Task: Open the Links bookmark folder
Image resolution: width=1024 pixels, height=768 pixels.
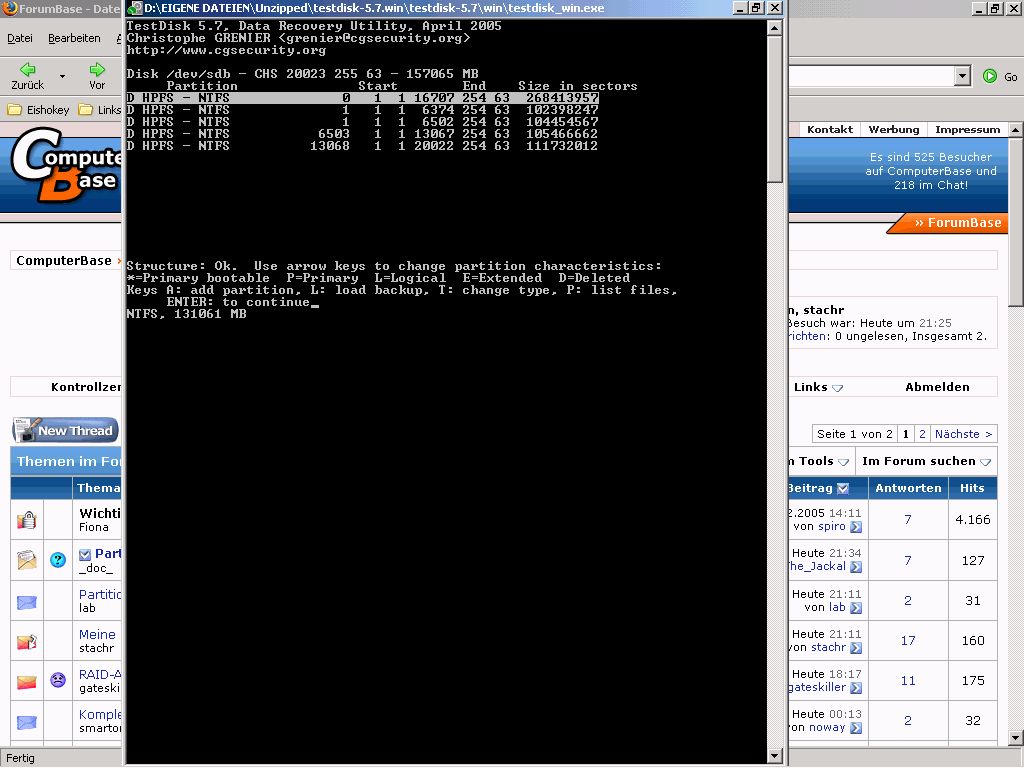Action: (100, 110)
